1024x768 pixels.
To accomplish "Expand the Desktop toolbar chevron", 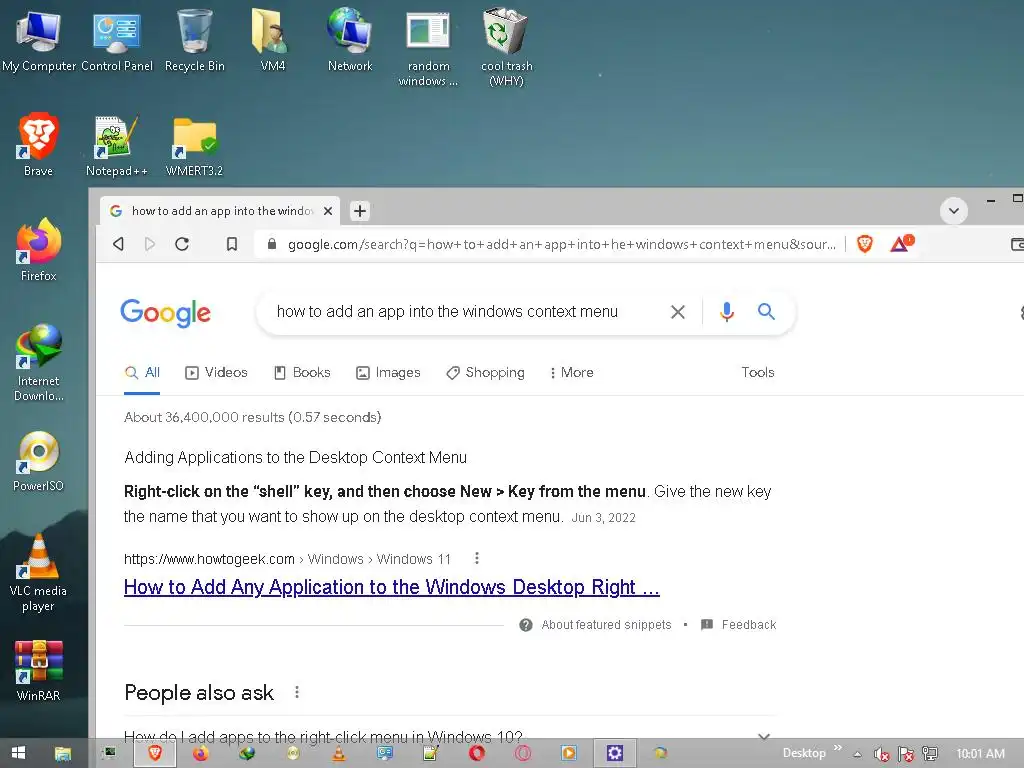I will (838, 748).
